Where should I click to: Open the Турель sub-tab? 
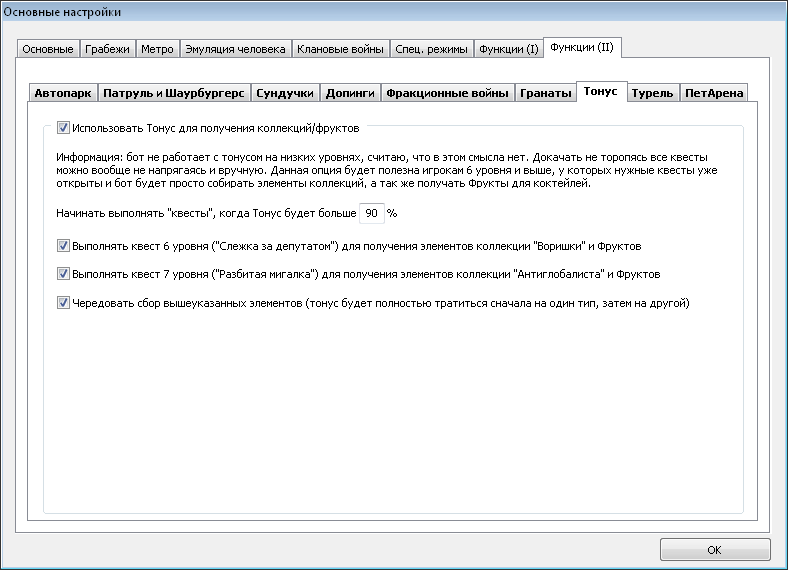652,93
